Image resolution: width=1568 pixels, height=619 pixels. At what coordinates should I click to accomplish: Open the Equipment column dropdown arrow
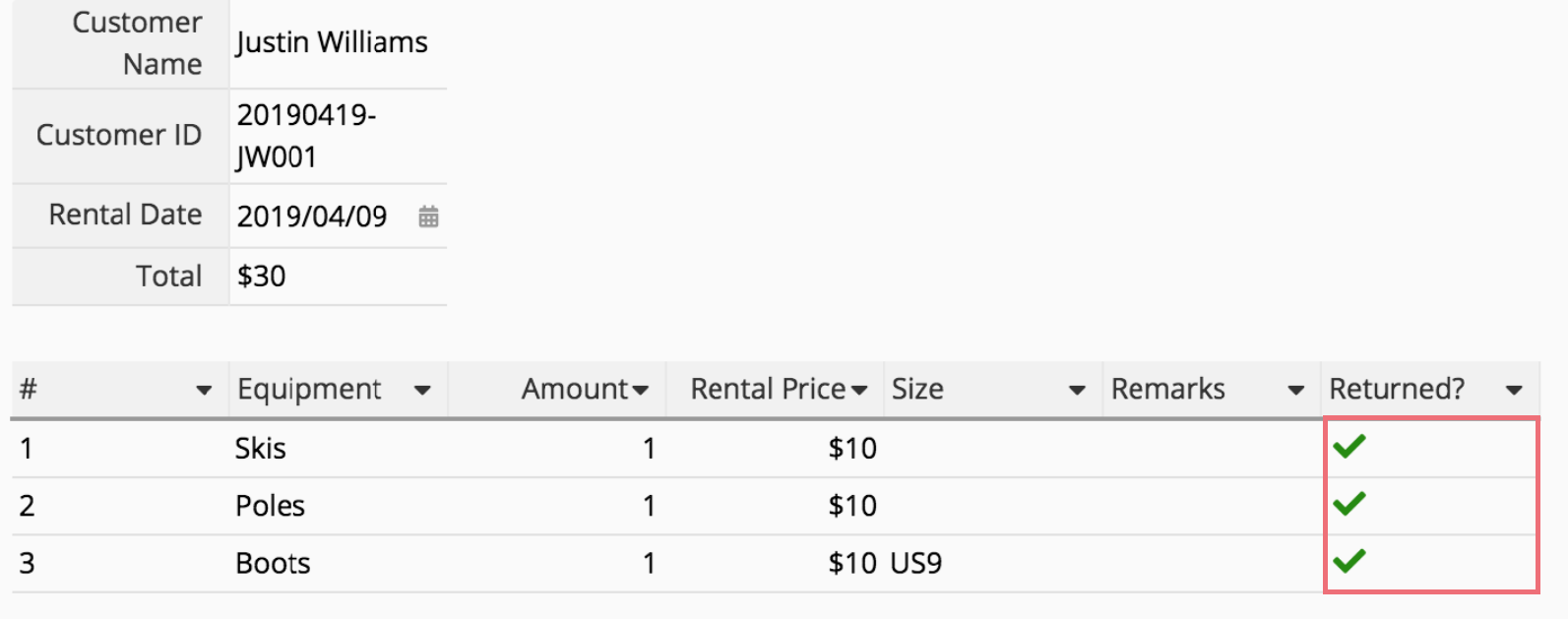(x=422, y=391)
